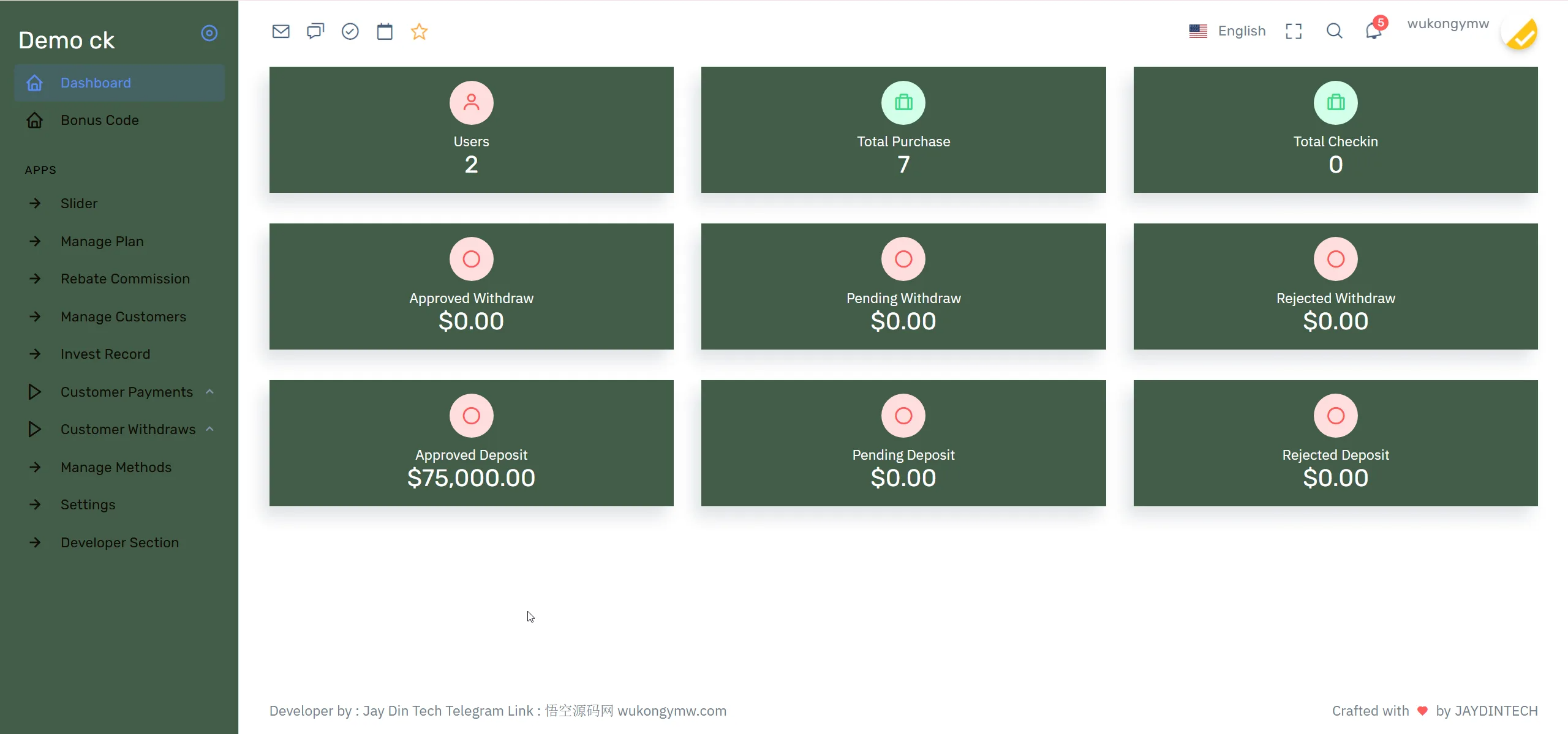This screenshot has height=734, width=1568.
Task: Open the calendar icon in header
Action: coord(385,31)
